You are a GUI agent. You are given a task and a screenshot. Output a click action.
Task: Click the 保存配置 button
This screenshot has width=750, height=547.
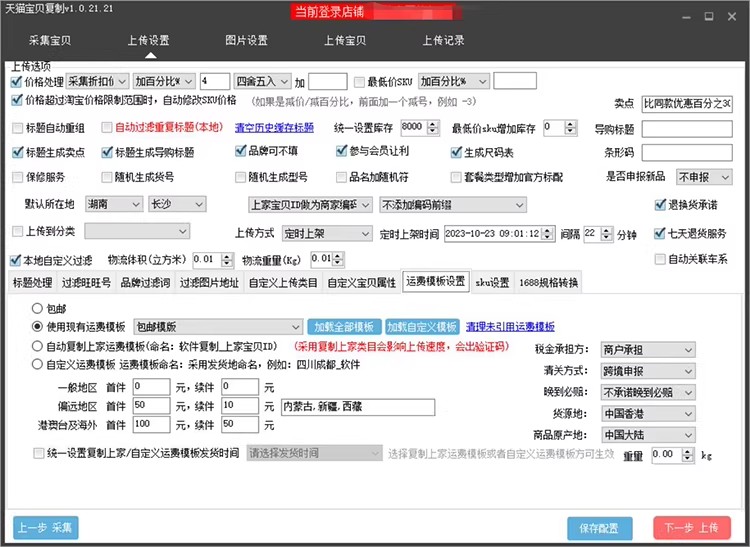point(599,527)
